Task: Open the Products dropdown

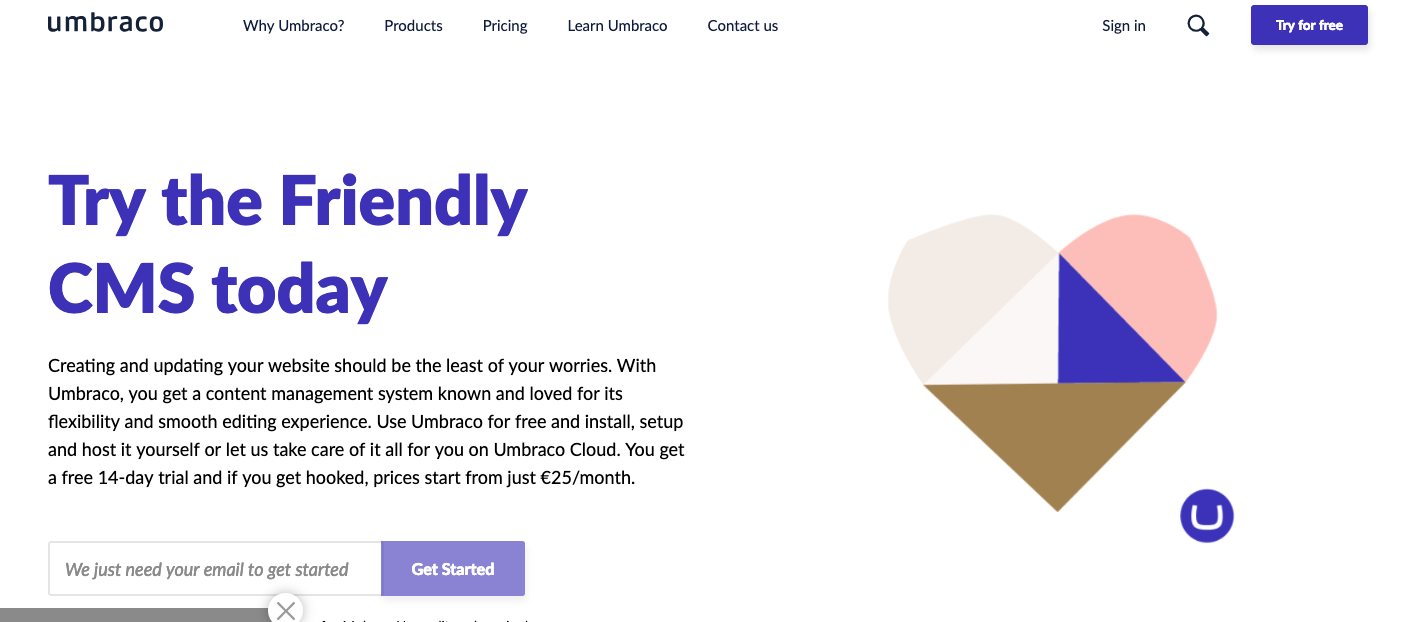Action: tap(413, 25)
